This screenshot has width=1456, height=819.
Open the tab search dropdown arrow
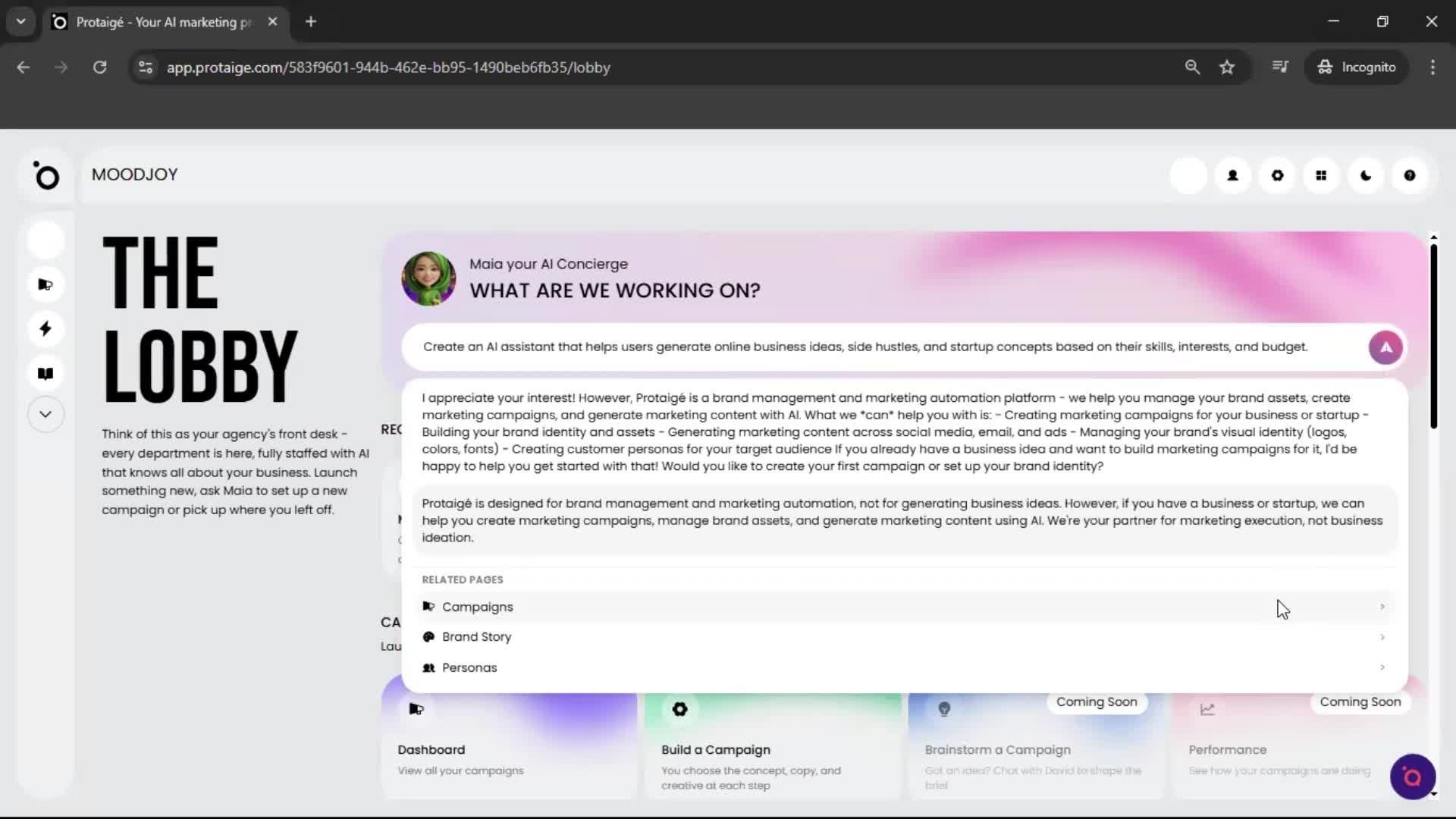[21, 22]
